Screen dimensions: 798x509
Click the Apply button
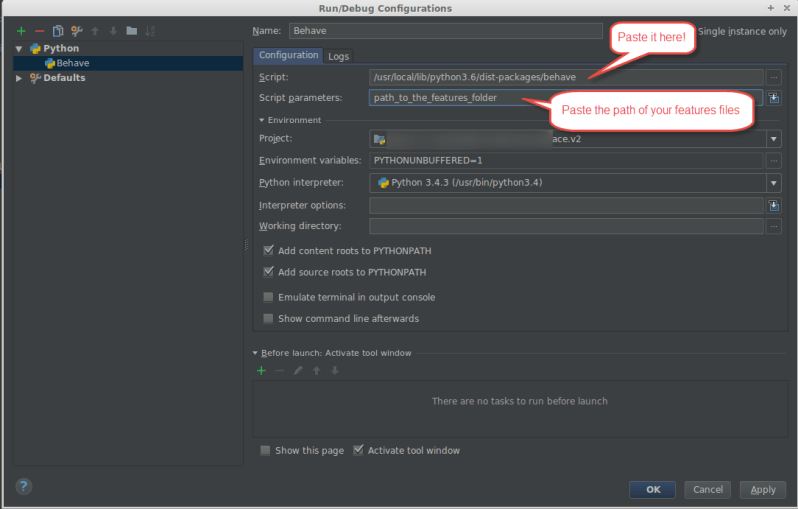pyautogui.click(x=763, y=490)
